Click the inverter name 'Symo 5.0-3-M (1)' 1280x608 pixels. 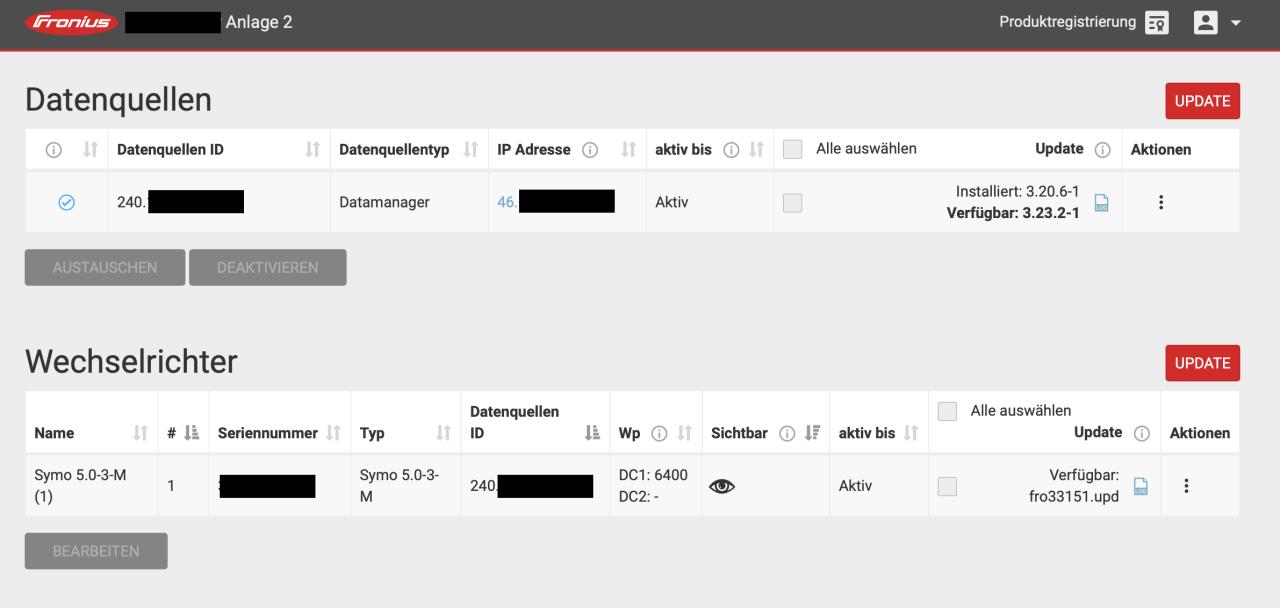[80, 486]
